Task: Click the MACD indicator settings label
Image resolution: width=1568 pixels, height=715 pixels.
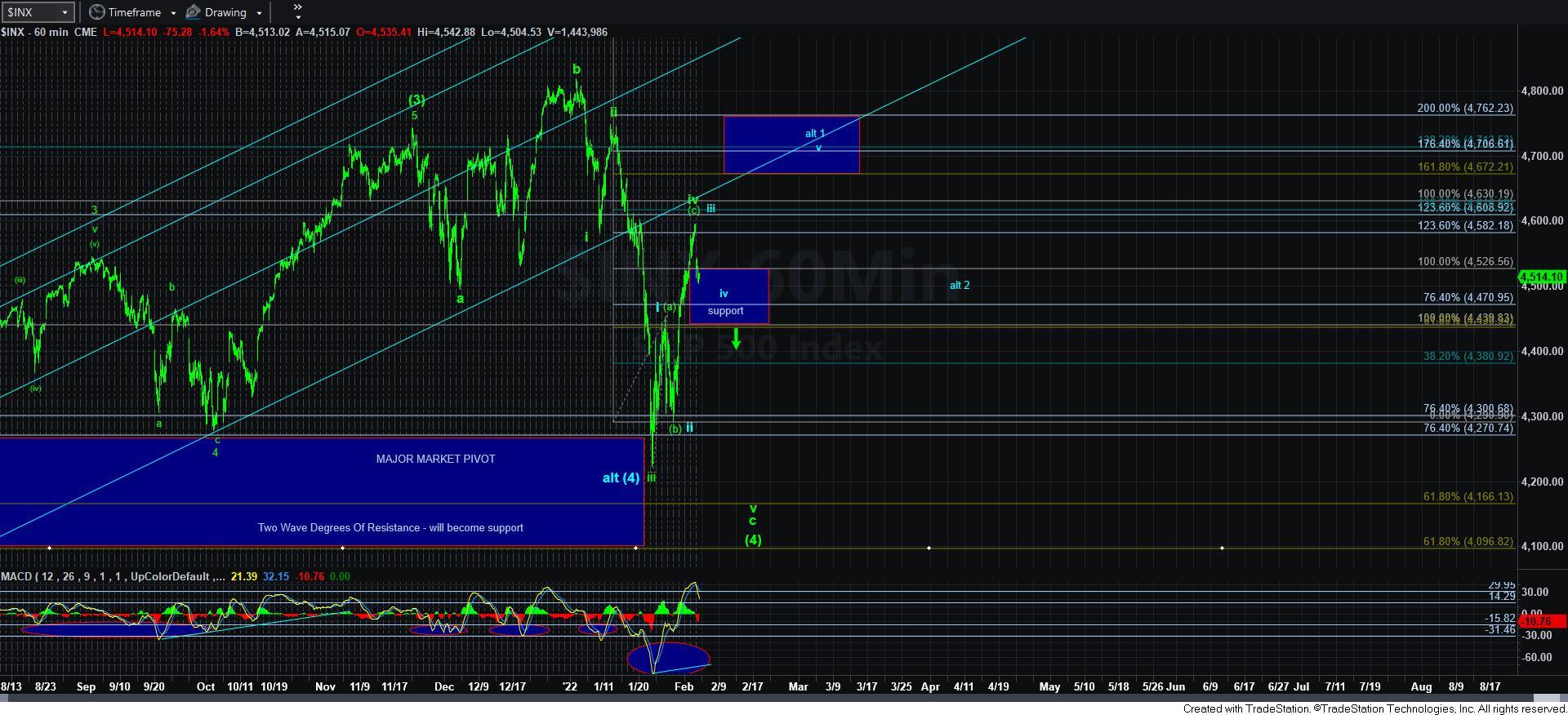Action: pyautogui.click(x=112, y=576)
